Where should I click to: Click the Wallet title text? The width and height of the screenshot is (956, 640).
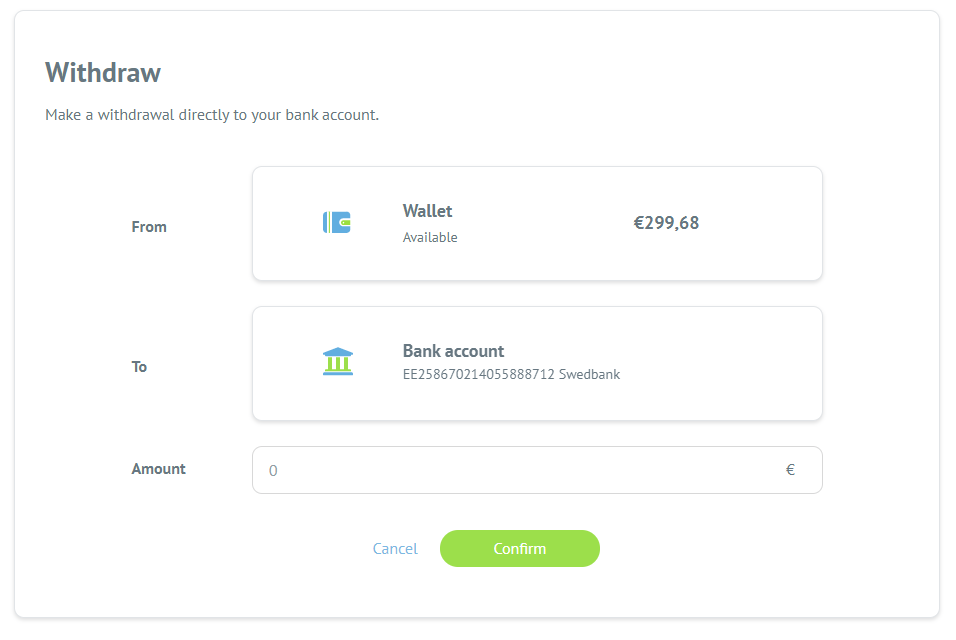click(427, 211)
